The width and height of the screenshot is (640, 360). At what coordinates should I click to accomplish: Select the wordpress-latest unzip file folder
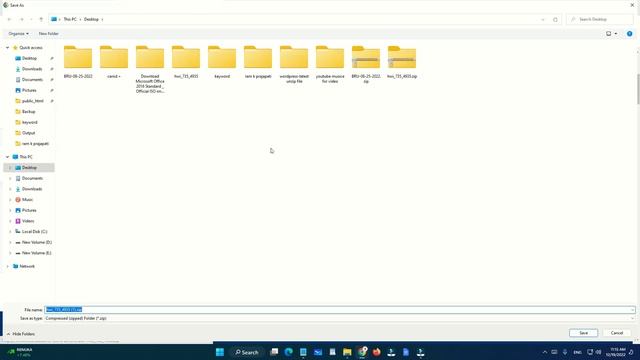coord(294,64)
